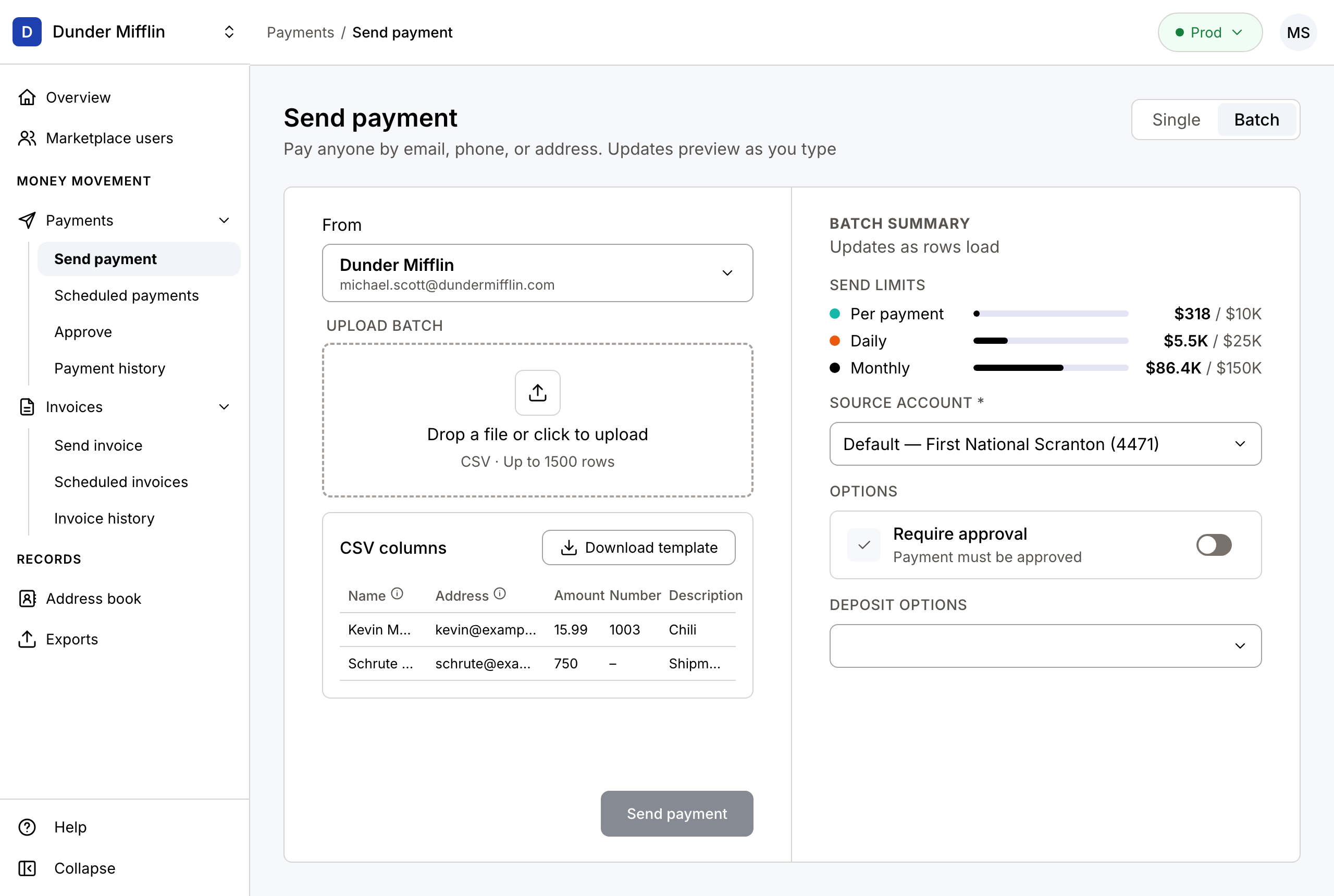
Task: Toggle the Require approval switch
Action: tap(1214, 544)
